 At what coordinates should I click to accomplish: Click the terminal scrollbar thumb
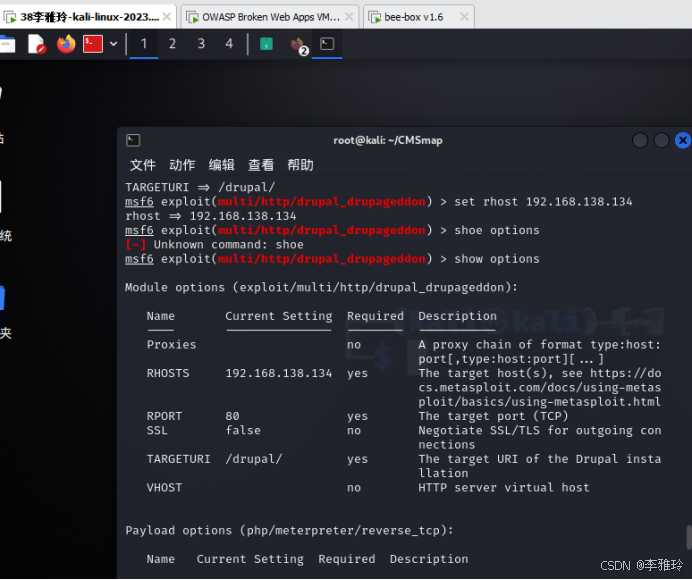coord(689,537)
